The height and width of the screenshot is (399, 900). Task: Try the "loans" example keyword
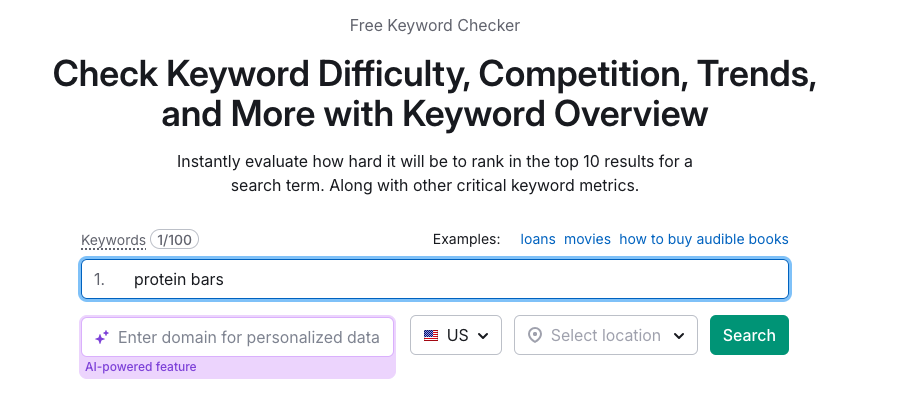click(x=538, y=239)
